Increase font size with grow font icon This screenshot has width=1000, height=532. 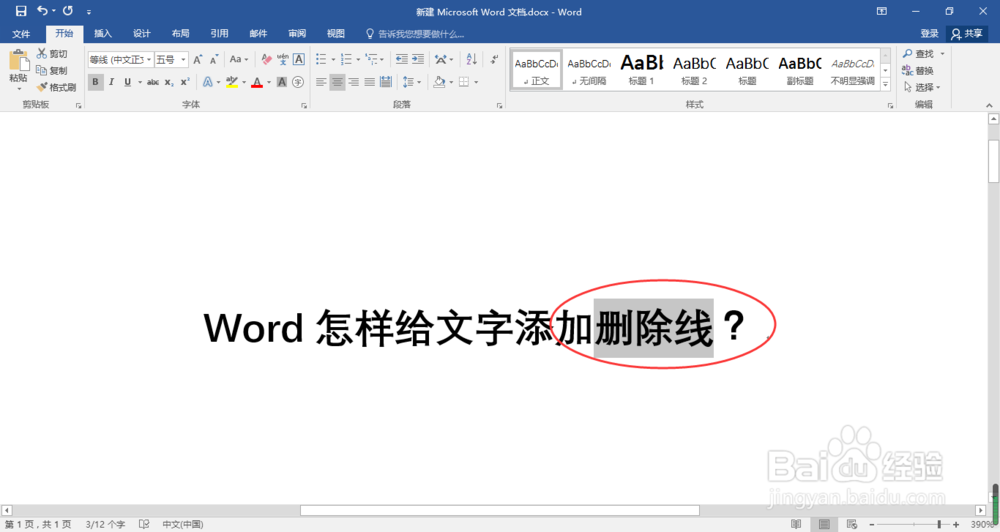(198, 59)
